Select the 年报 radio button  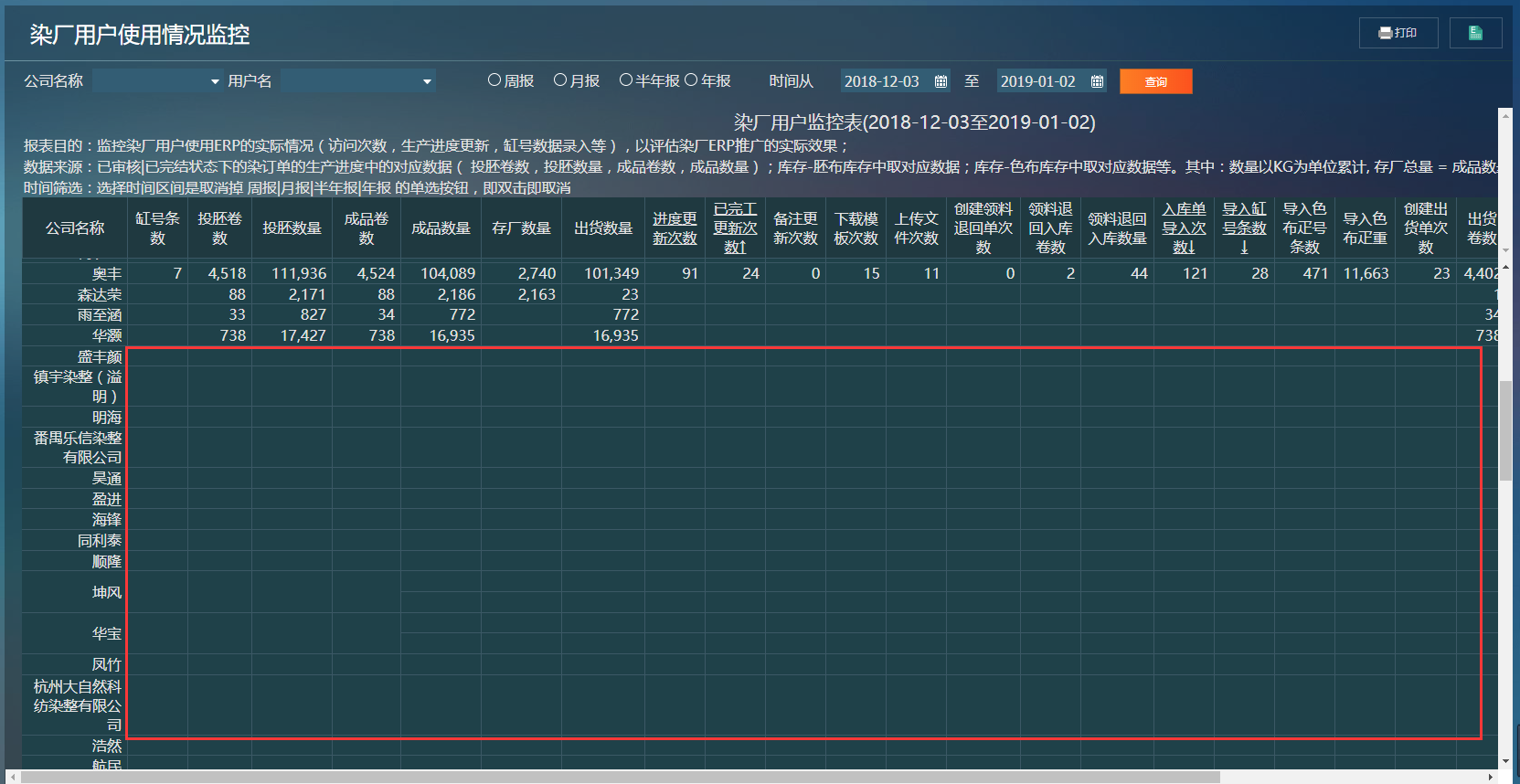click(691, 80)
